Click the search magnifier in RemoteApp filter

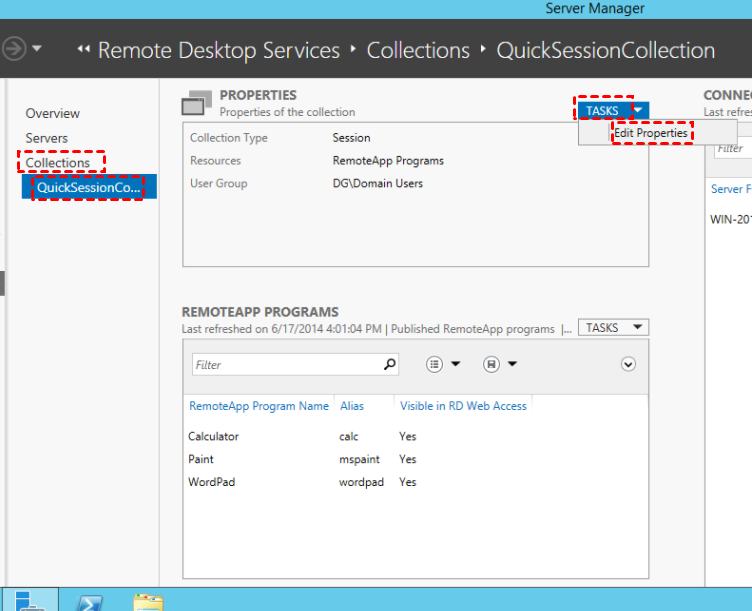390,365
